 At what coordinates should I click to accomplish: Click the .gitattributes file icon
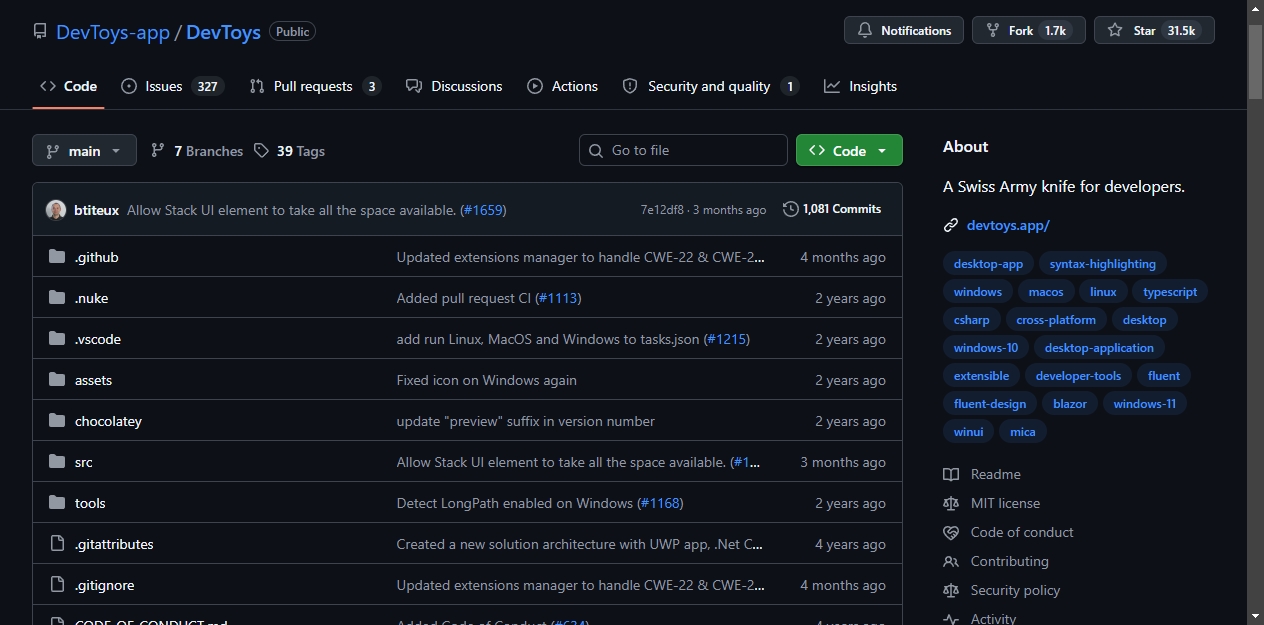coord(57,544)
